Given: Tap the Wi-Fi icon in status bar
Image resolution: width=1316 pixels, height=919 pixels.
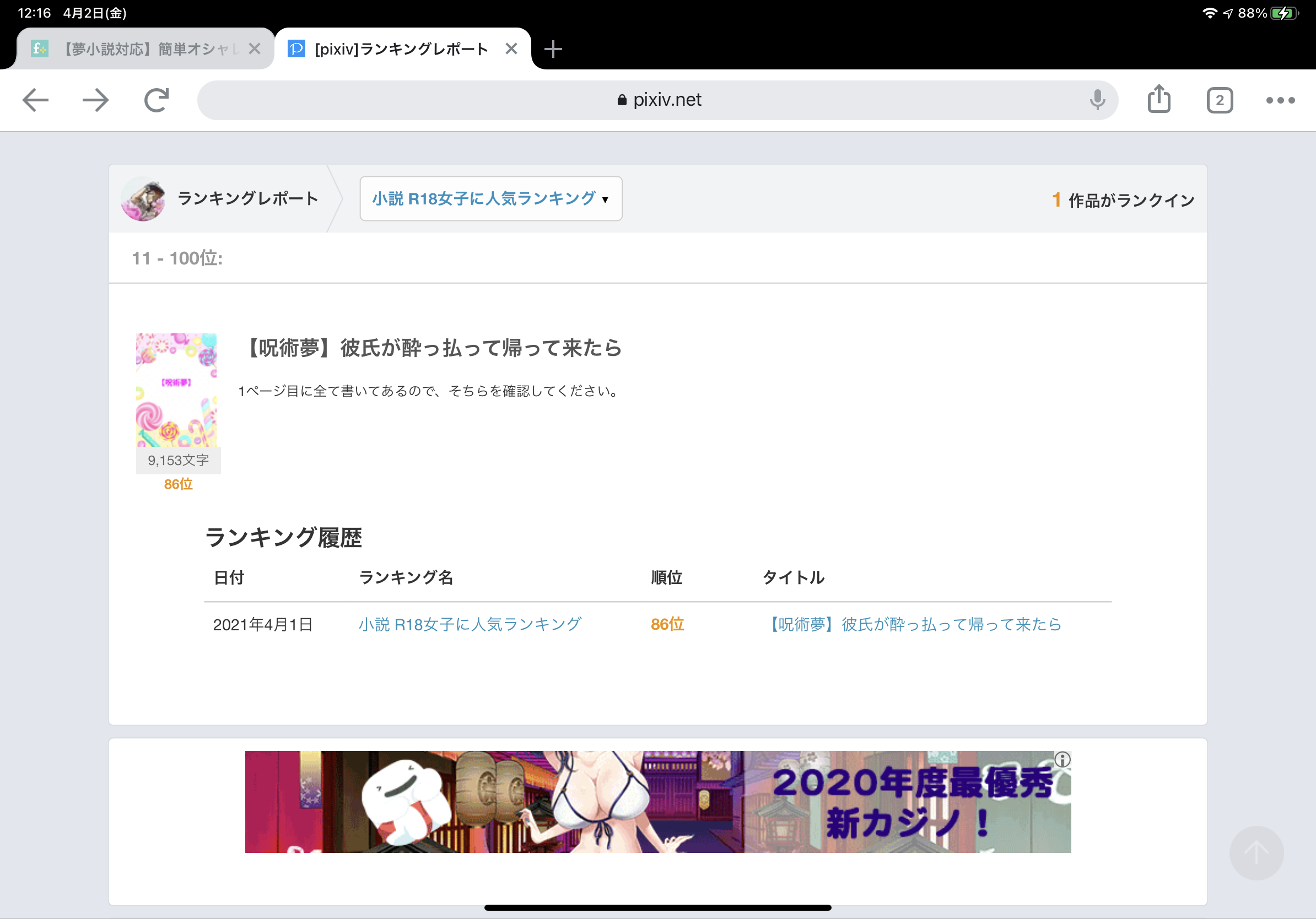Looking at the screenshot, I should [x=1210, y=13].
